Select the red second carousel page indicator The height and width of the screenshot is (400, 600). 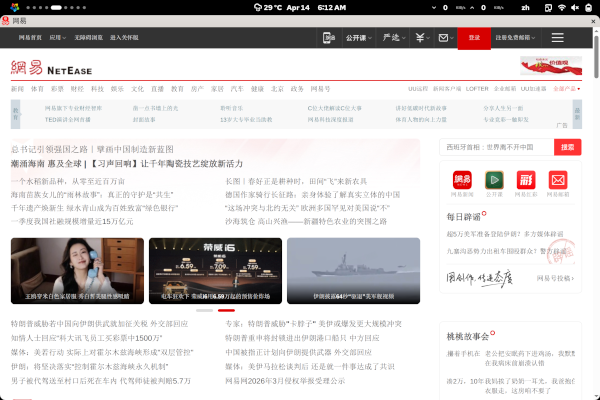pos(226,310)
